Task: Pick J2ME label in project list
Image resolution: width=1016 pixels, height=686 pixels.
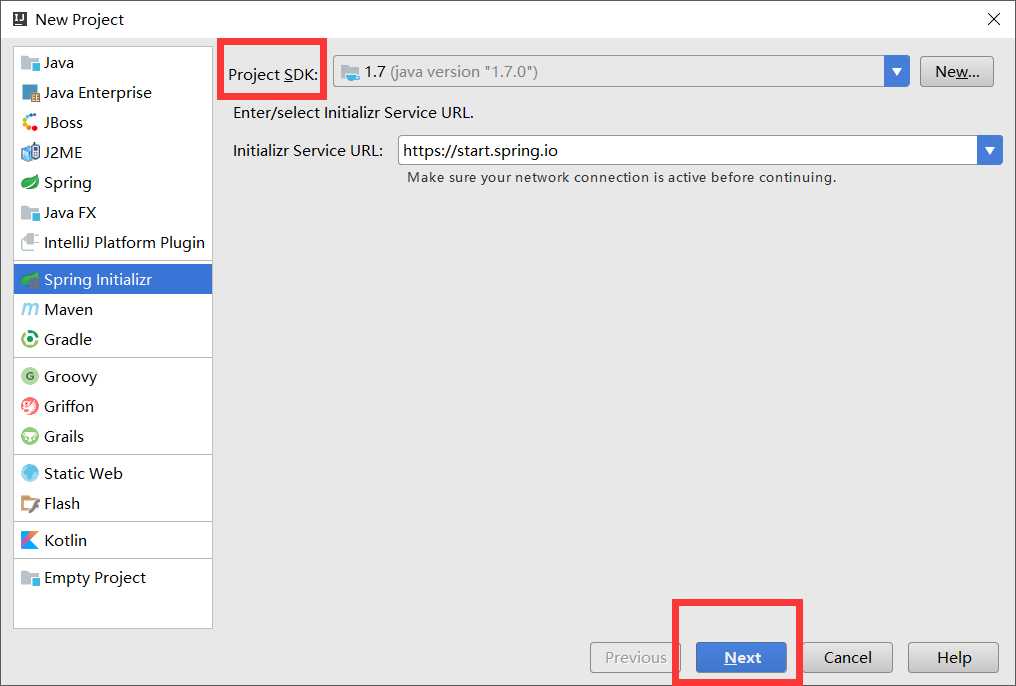Action: click(64, 152)
